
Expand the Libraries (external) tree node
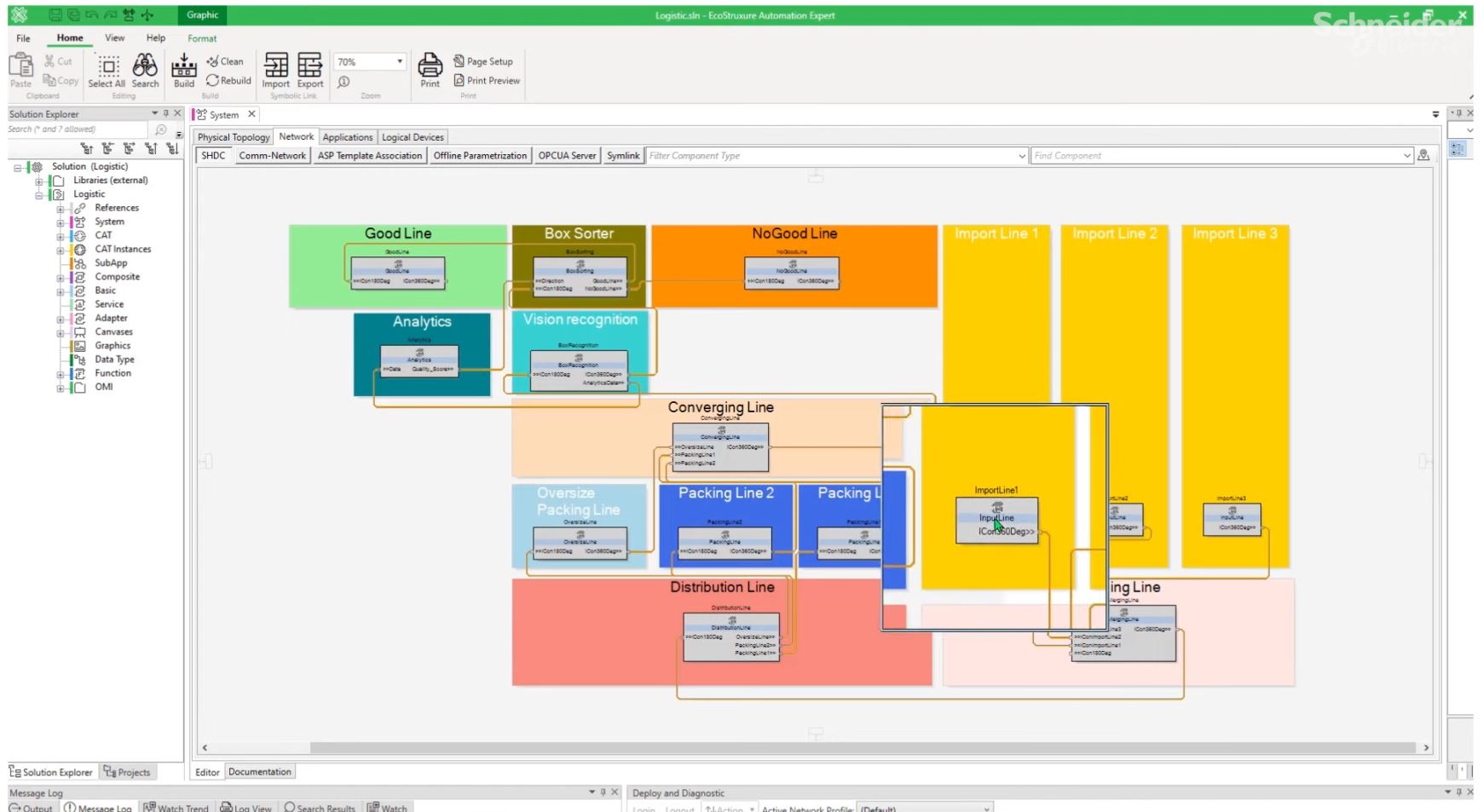point(39,181)
